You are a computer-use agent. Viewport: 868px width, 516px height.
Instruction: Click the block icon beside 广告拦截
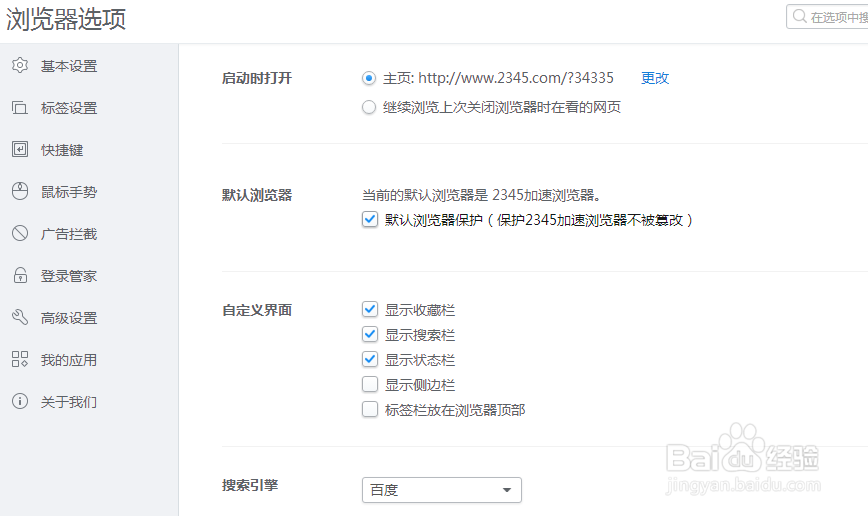coord(20,234)
